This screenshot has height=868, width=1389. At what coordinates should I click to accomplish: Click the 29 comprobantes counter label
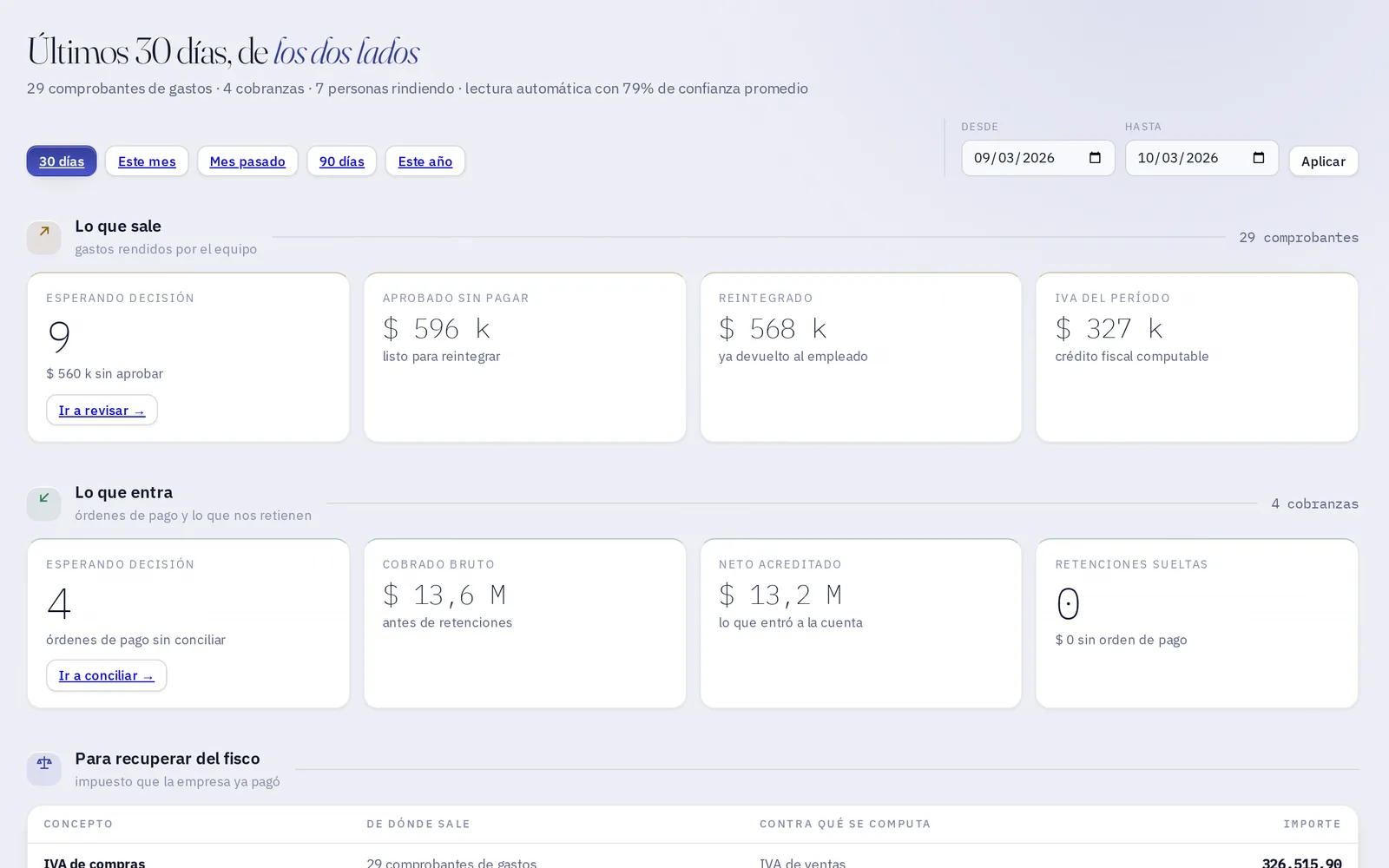tap(1299, 238)
